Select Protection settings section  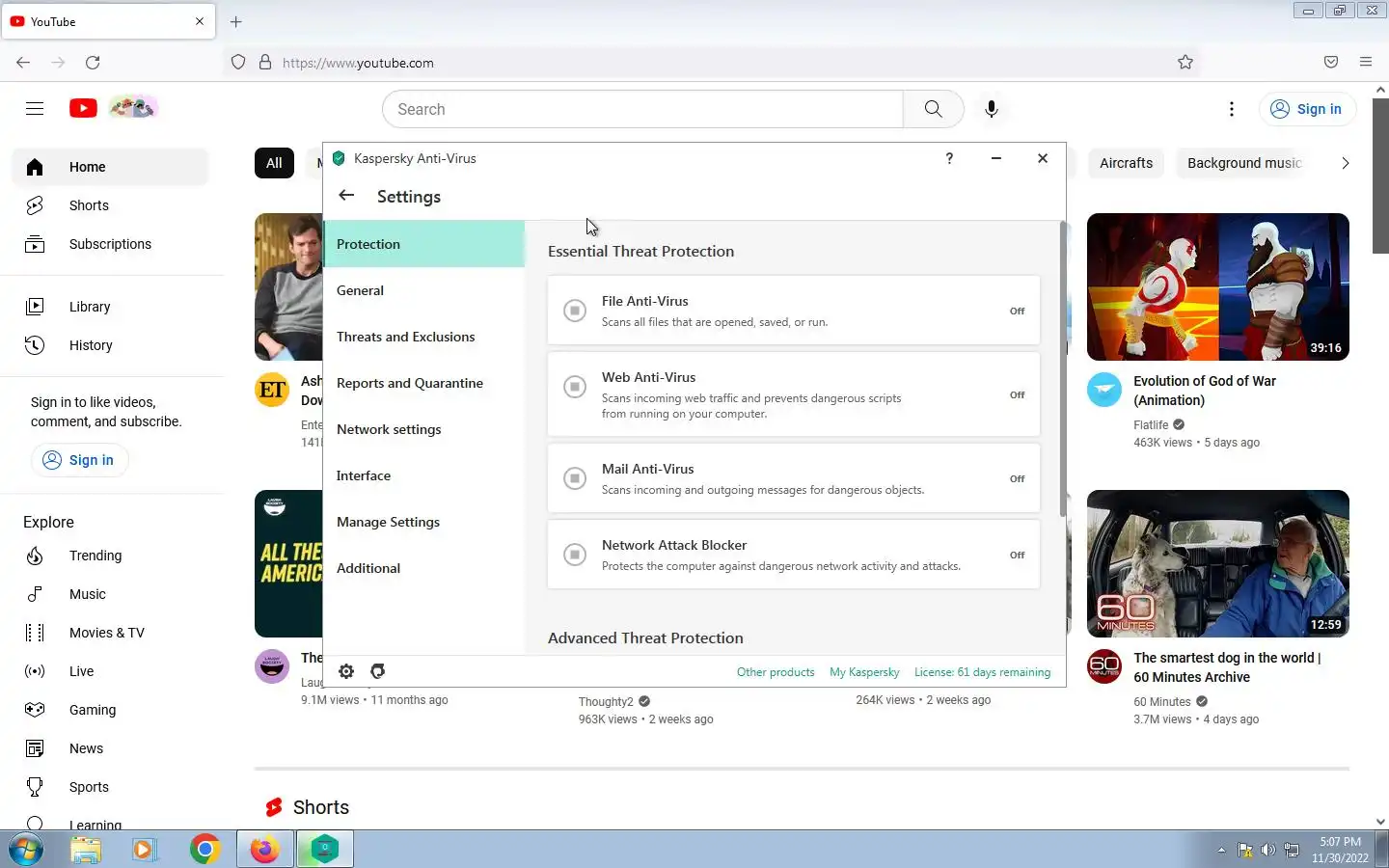point(423,244)
